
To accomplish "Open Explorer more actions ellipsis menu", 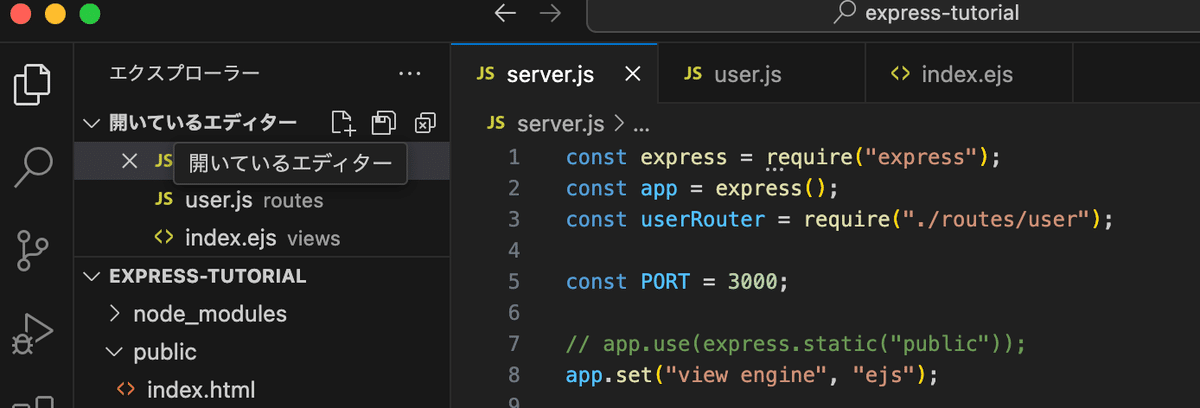I will tap(410, 73).
